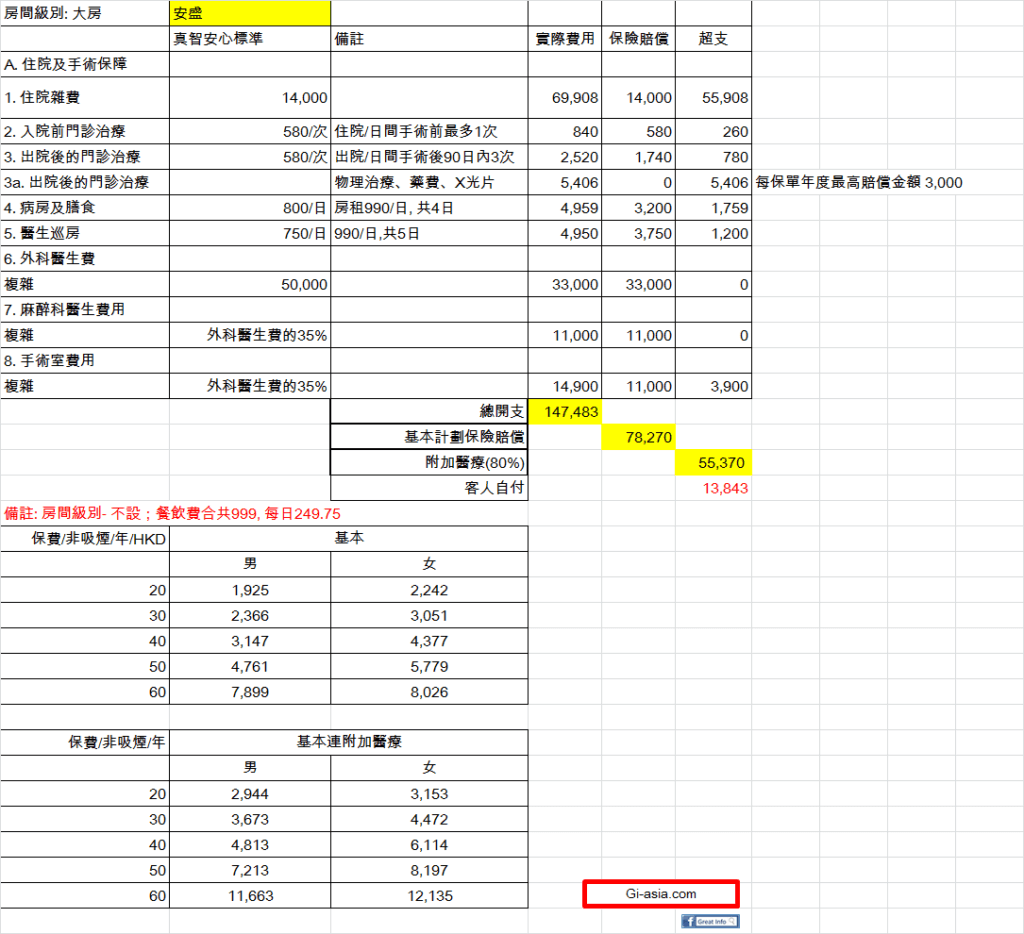
Task: Select the 總開支 label cell
Action: pos(429,411)
